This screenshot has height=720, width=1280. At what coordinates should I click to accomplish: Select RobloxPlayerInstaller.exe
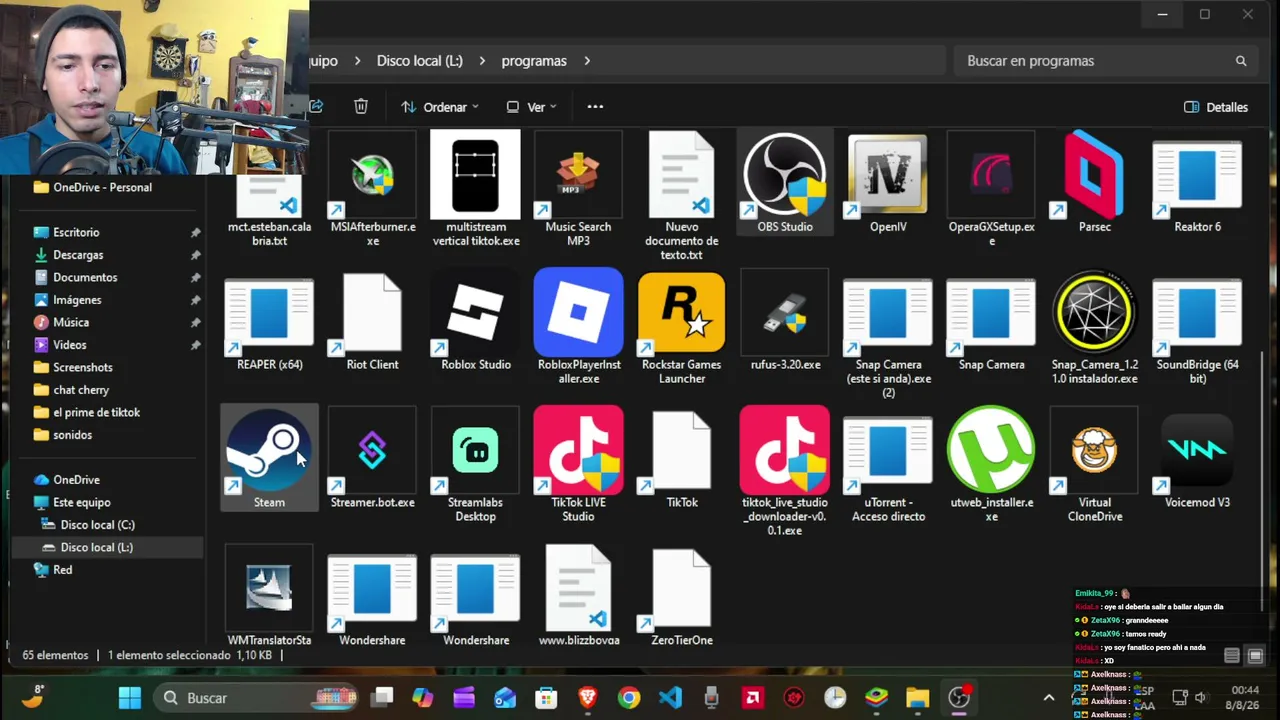[578, 327]
